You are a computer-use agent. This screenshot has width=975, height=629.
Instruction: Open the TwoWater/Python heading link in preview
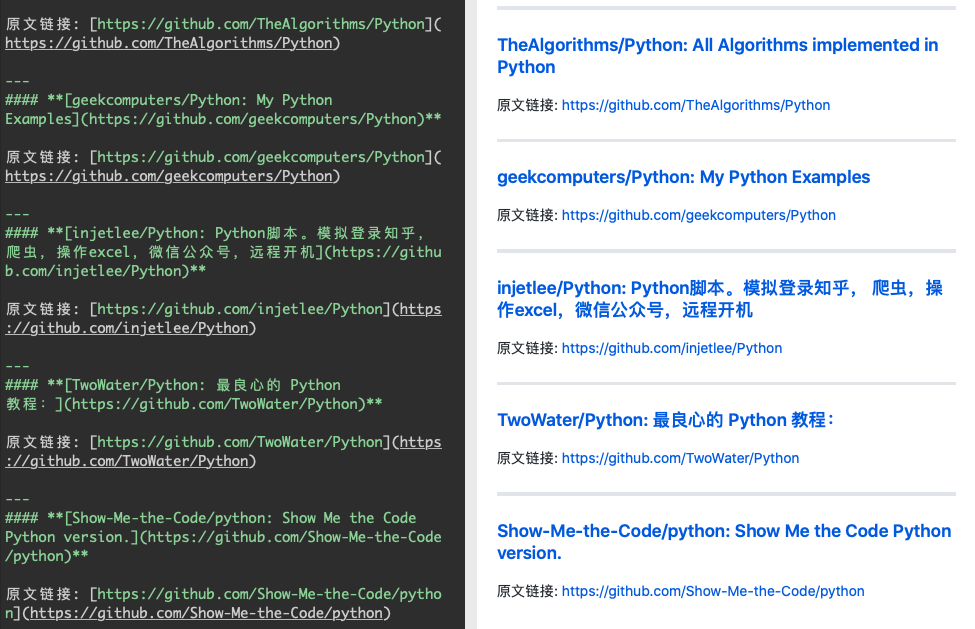[x=665, y=420]
